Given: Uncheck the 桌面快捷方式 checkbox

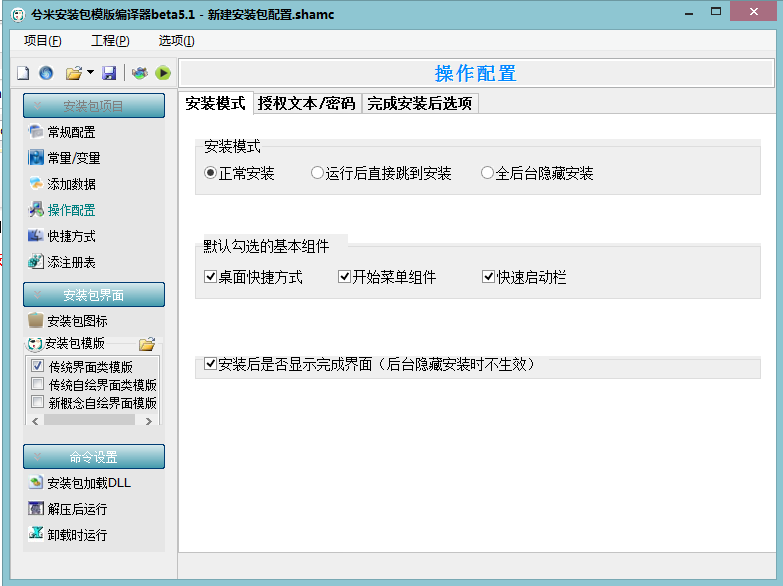Looking at the screenshot, I should [x=211, y=277].
